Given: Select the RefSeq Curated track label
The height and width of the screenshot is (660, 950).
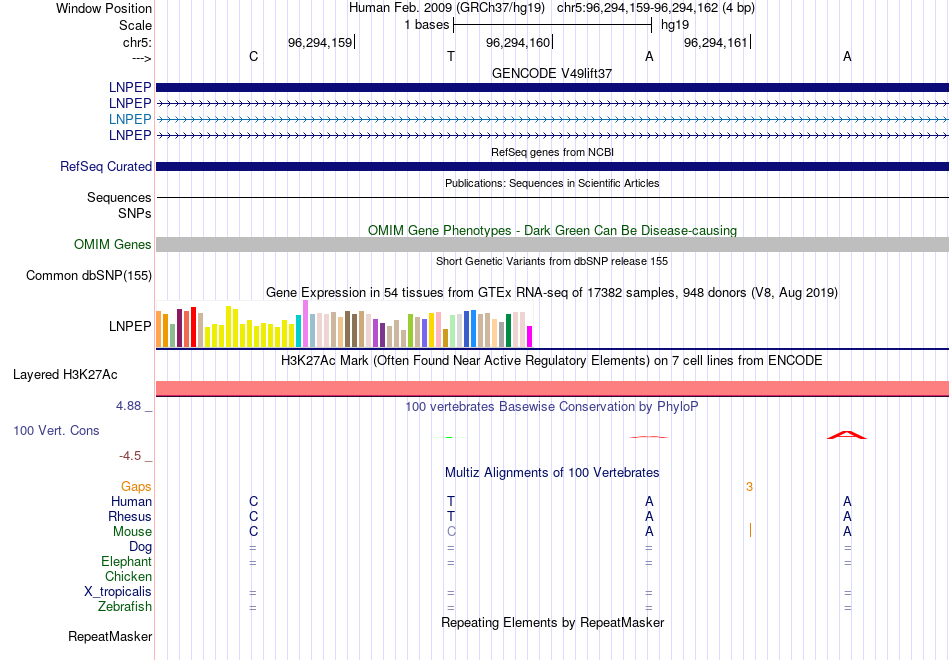Looking at the screenshot, I should [x=106, y=167].
